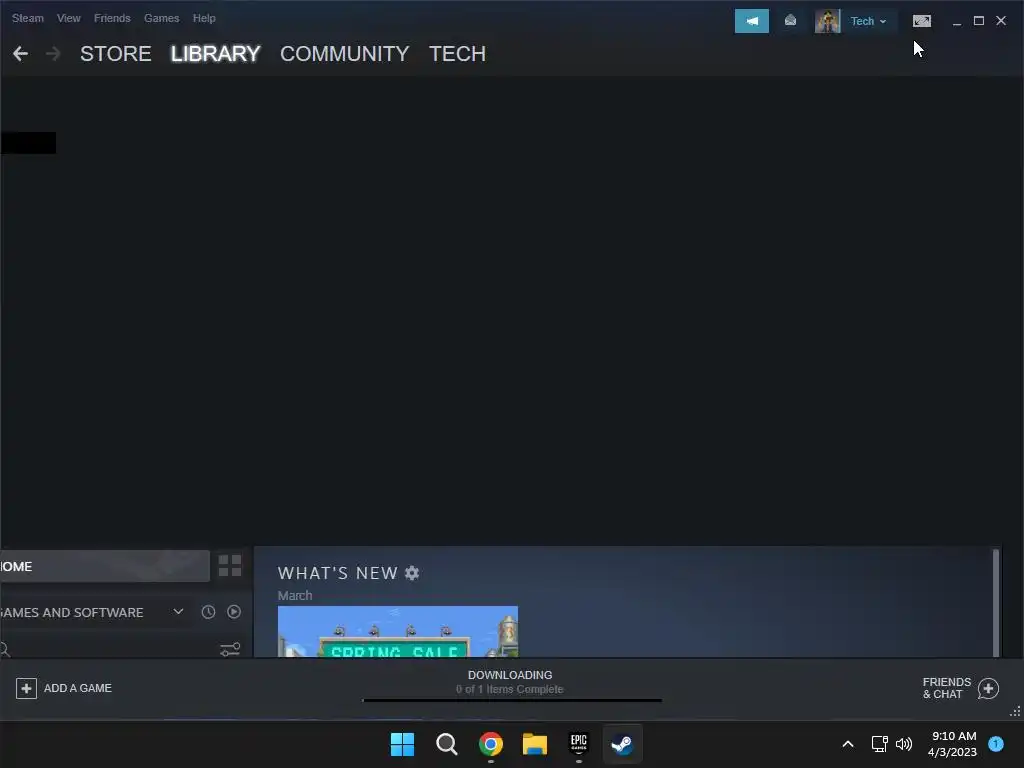Screen dimensions: 1024x768
Task: Click the profile avatar picture
Action: click(x=827, y=21)
